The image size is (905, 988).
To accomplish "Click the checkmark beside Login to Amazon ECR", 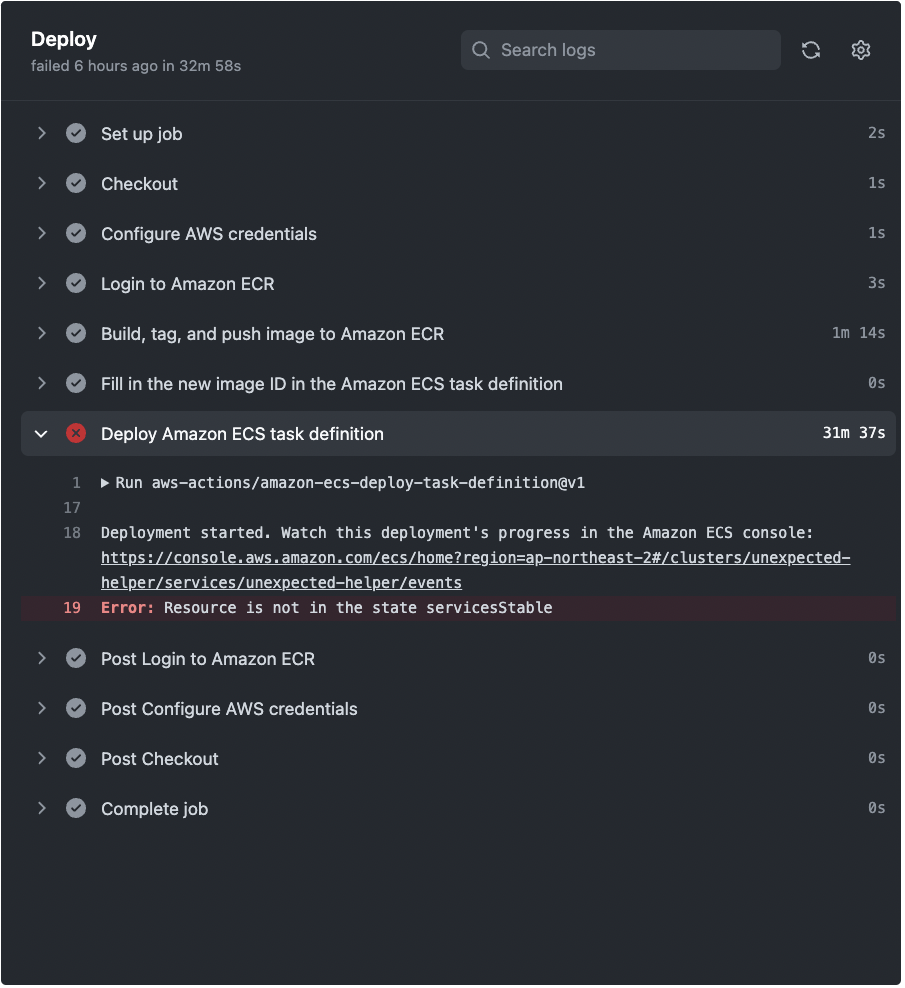I will 76,284.
